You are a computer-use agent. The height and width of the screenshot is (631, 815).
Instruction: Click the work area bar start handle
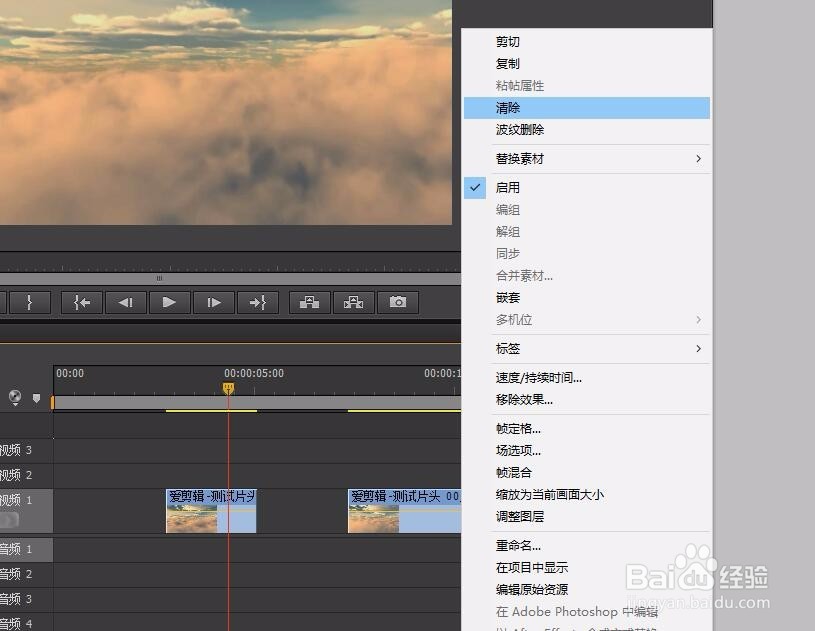52,402
